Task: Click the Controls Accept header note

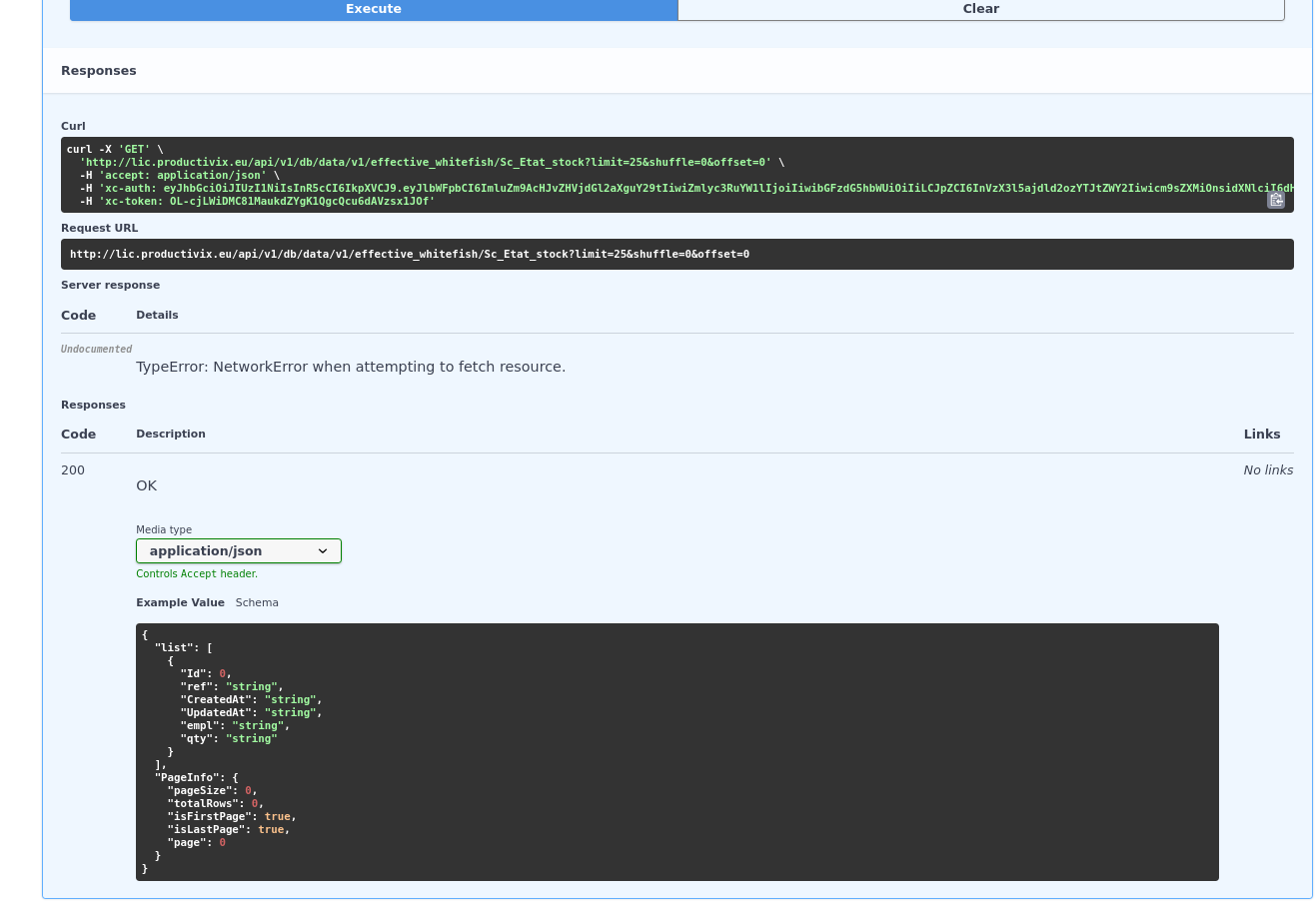Action: [x=197, y=573]
